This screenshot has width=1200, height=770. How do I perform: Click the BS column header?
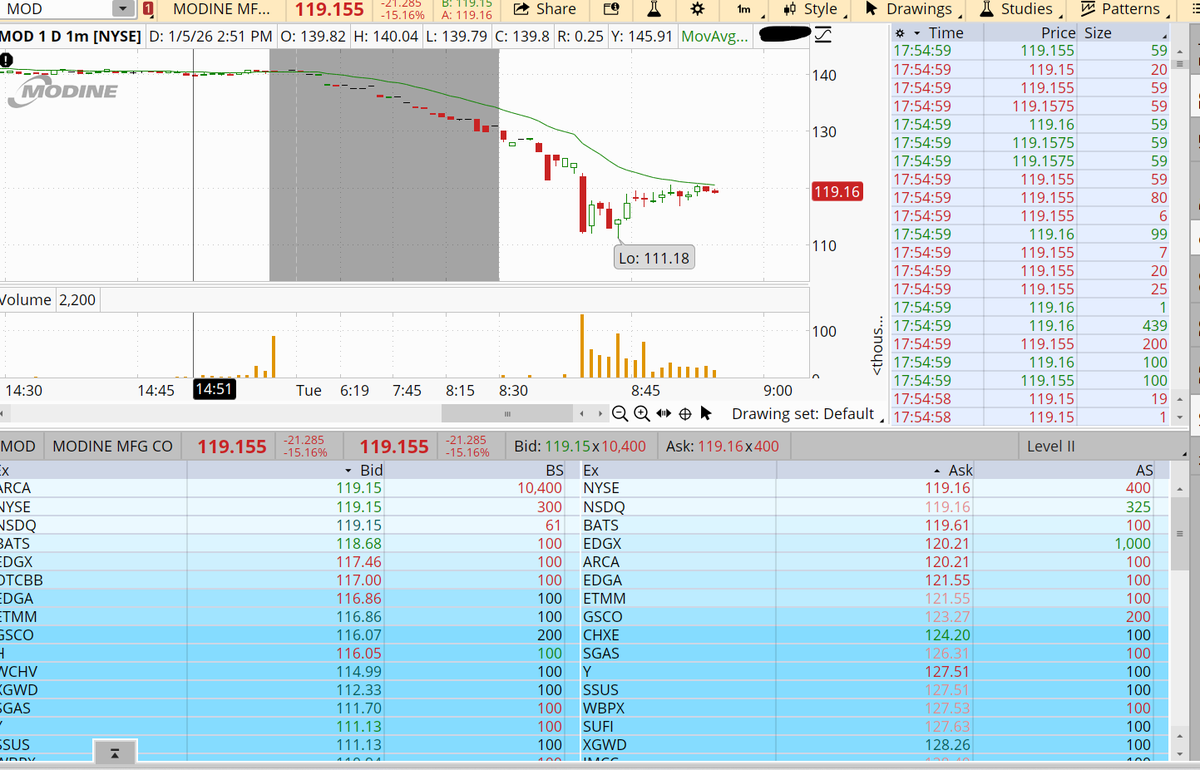coord(555,470)
